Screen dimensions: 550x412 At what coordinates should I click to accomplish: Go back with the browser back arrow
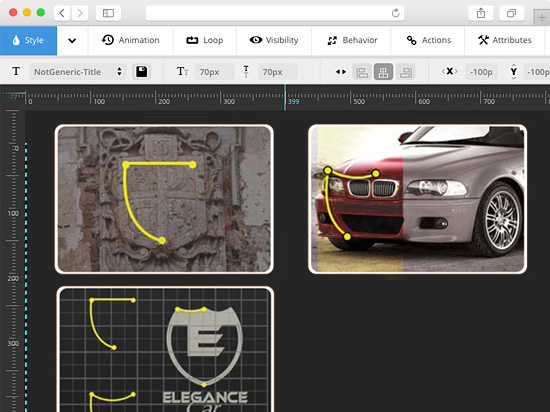click(62, 13)
